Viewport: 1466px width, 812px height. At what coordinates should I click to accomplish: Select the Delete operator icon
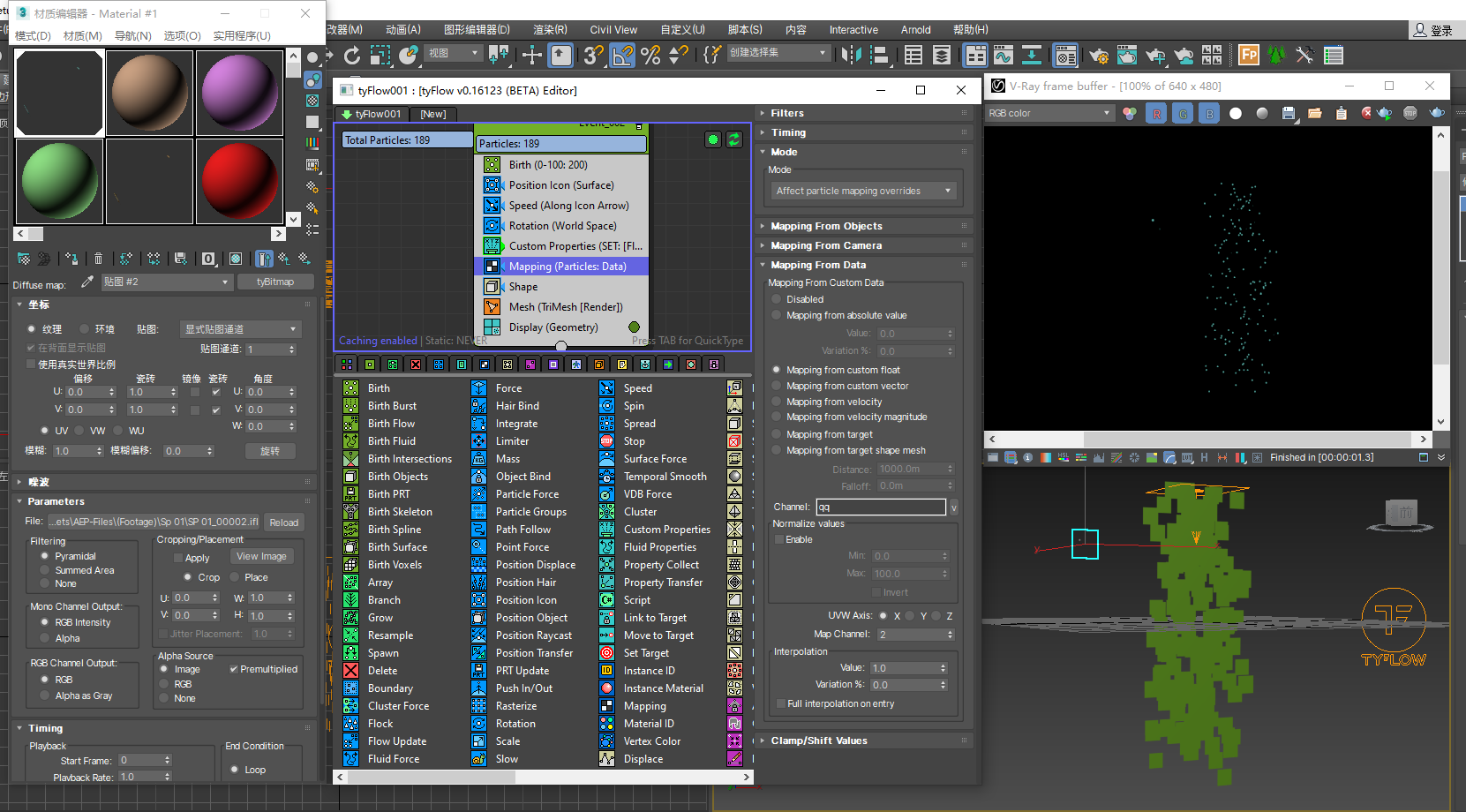[x=350, y=671]
